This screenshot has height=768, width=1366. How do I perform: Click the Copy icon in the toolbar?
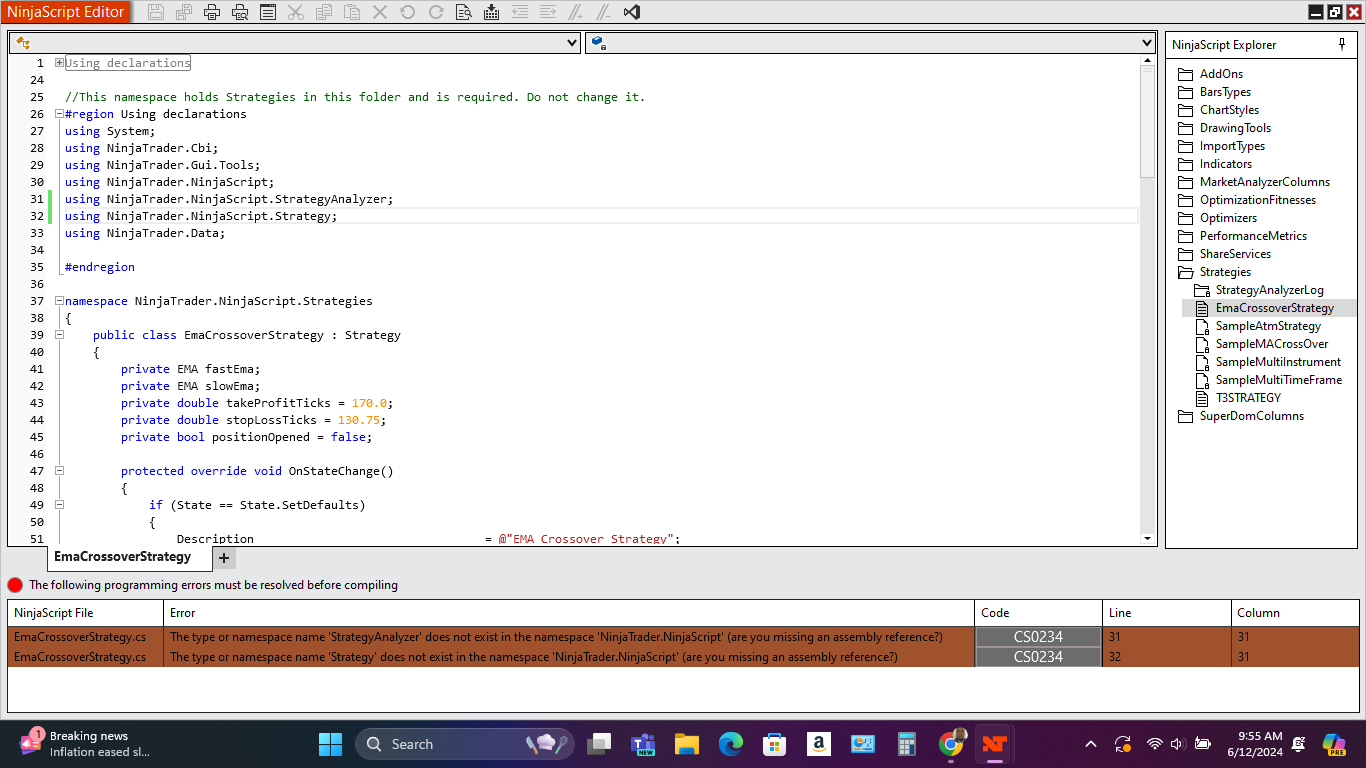coord(324,12)
